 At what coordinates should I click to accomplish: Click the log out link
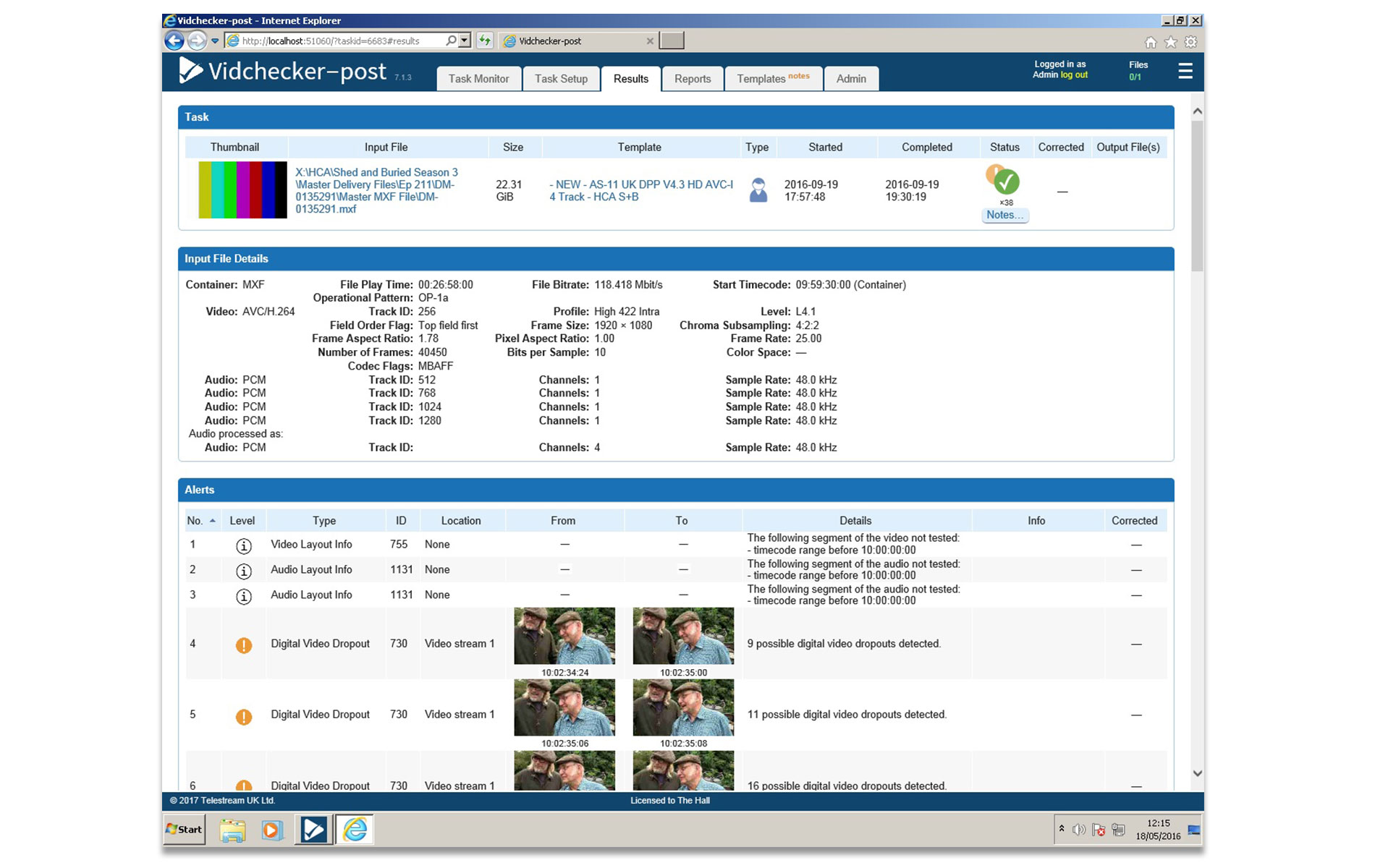(x=1074, y=75)
